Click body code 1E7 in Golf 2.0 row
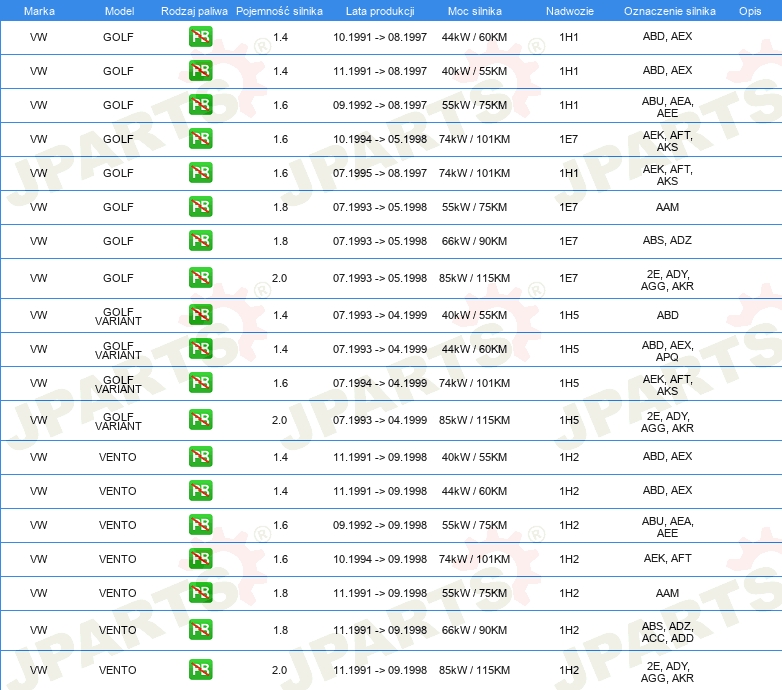 coord(569,278)
